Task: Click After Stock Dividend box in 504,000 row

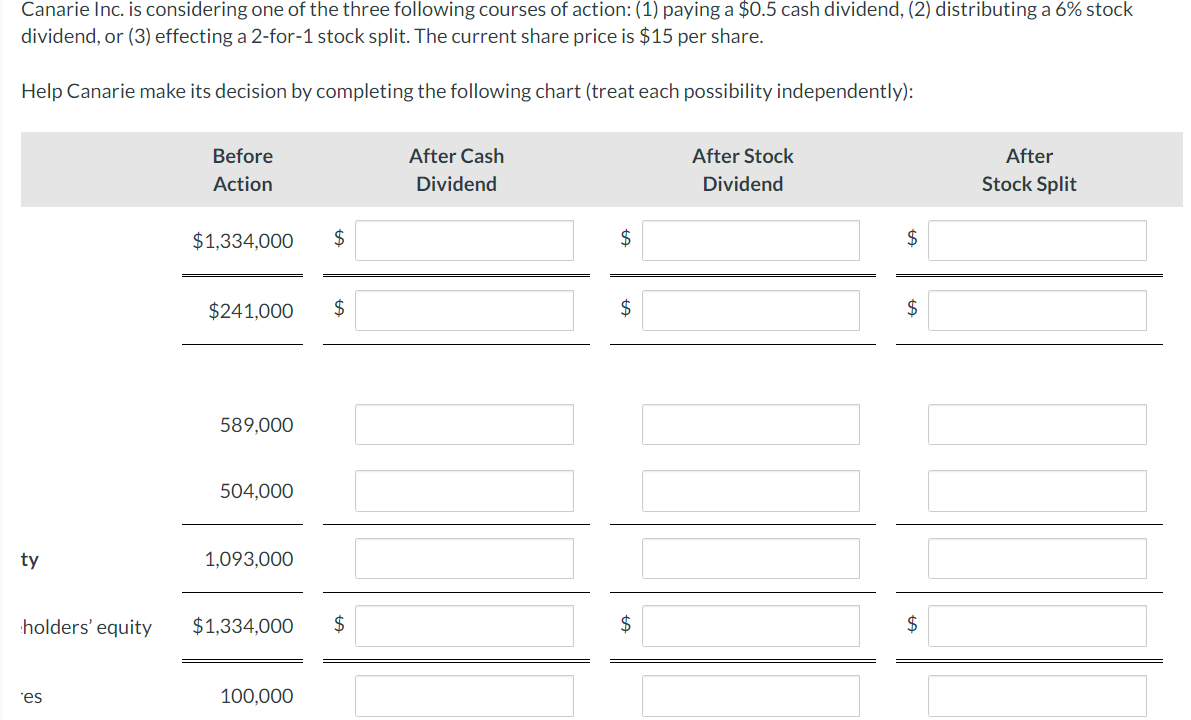Action: click(750, 491)
